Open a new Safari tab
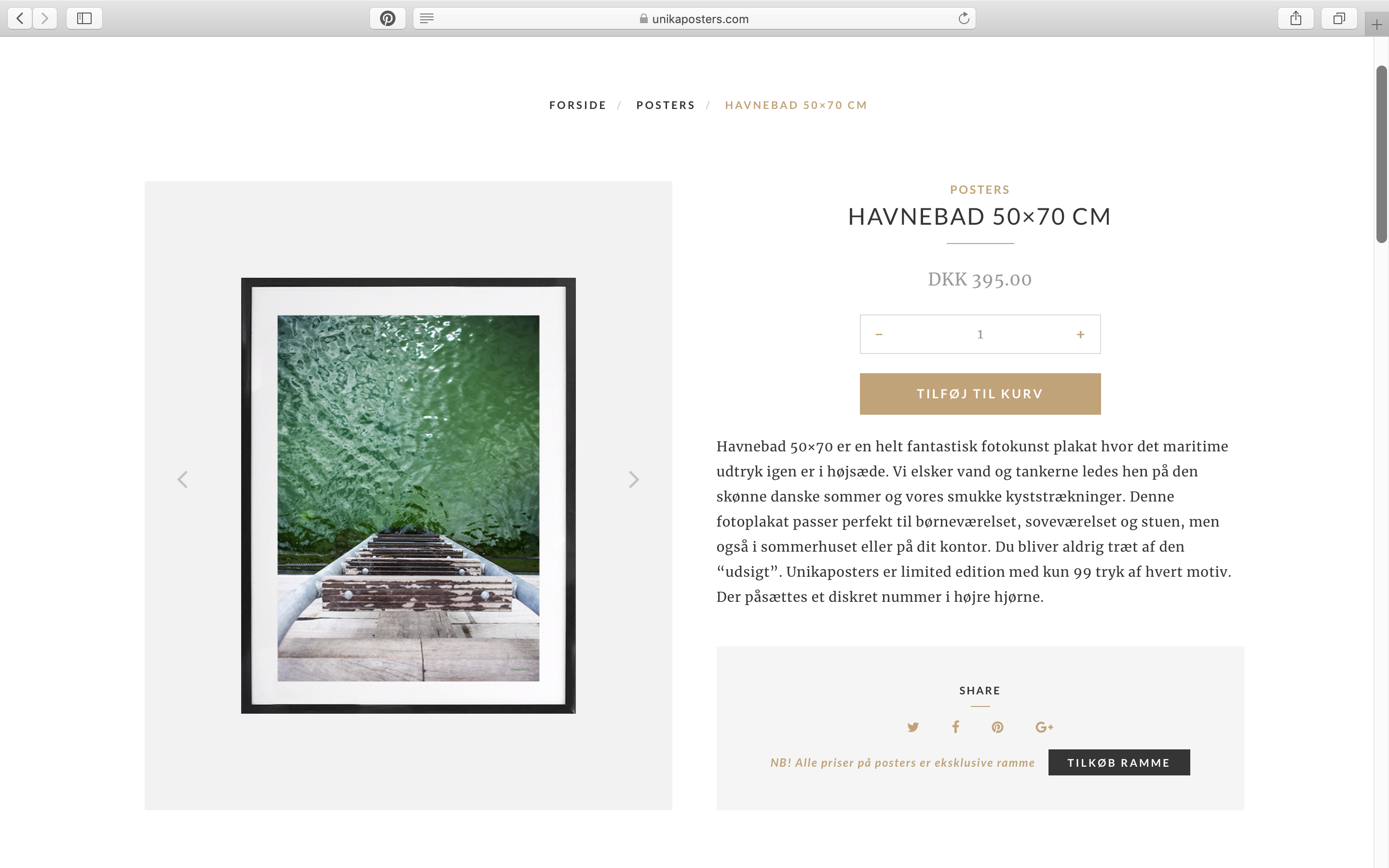Viewport: 1389px width, 868px height. click(1376, 25)
